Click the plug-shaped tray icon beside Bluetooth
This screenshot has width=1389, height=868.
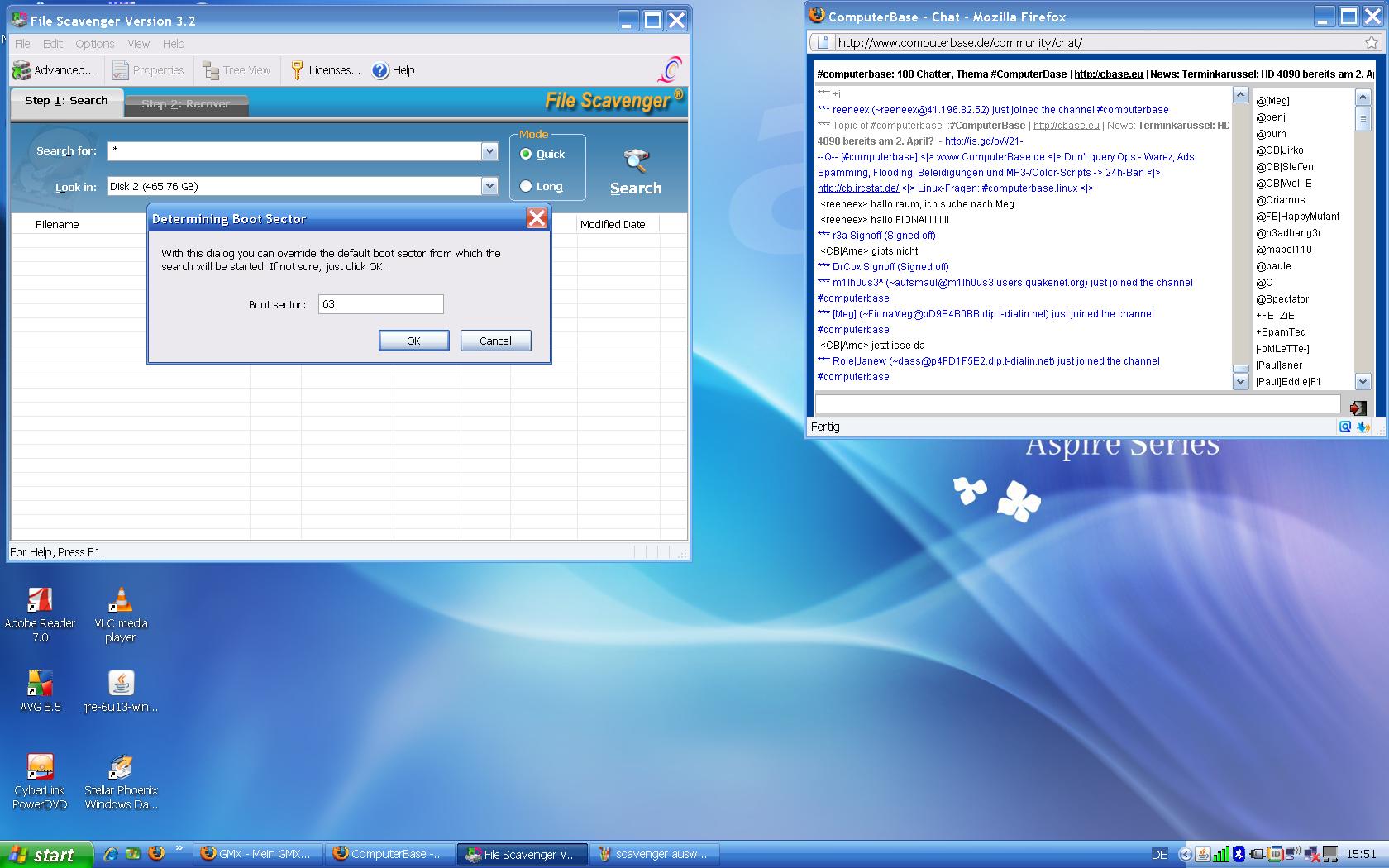point(1258,854)
